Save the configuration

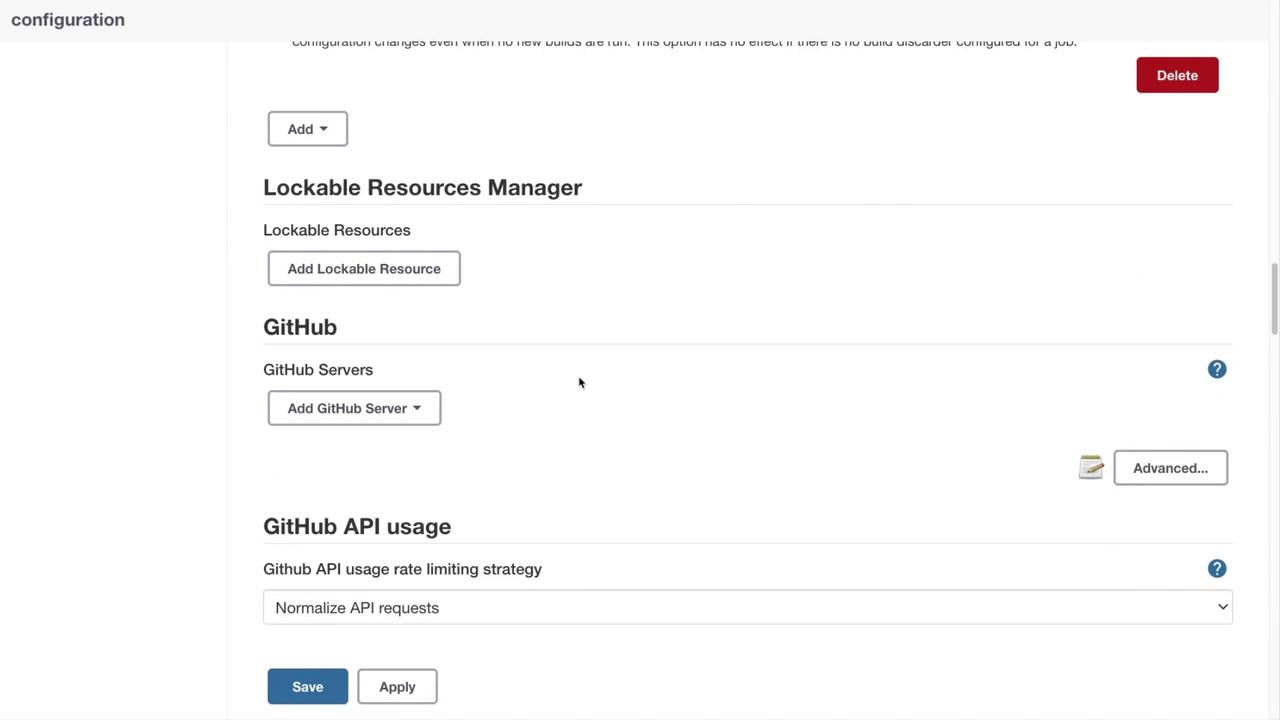point(307,687)
